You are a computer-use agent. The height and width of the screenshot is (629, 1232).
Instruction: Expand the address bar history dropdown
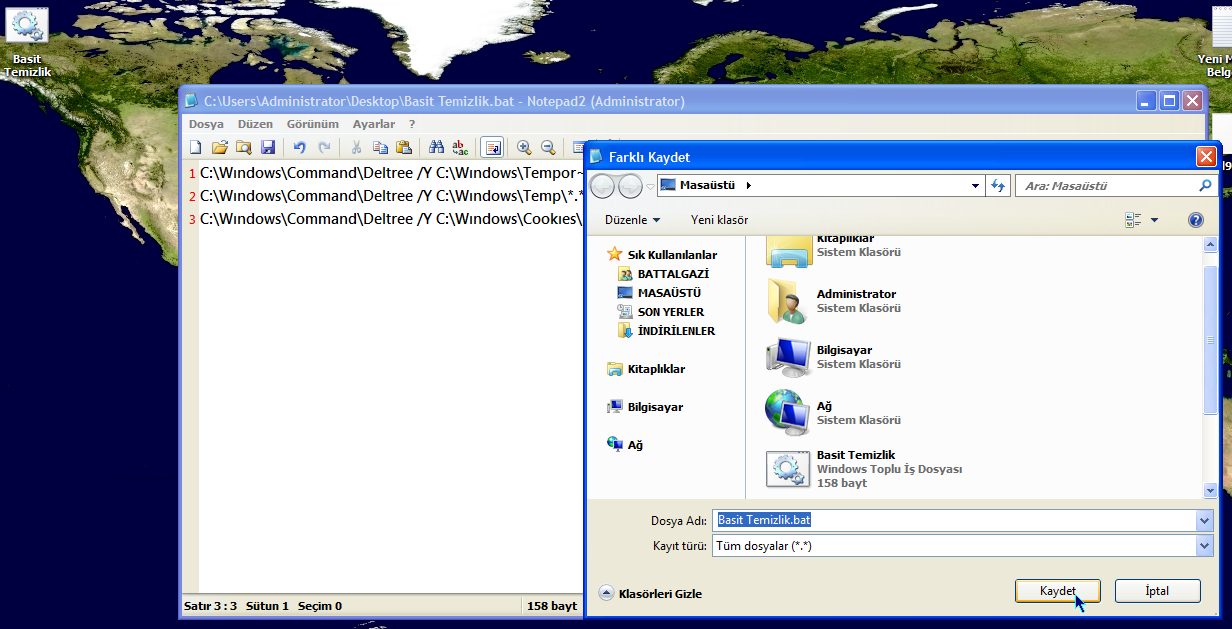(x=976, y=185)
